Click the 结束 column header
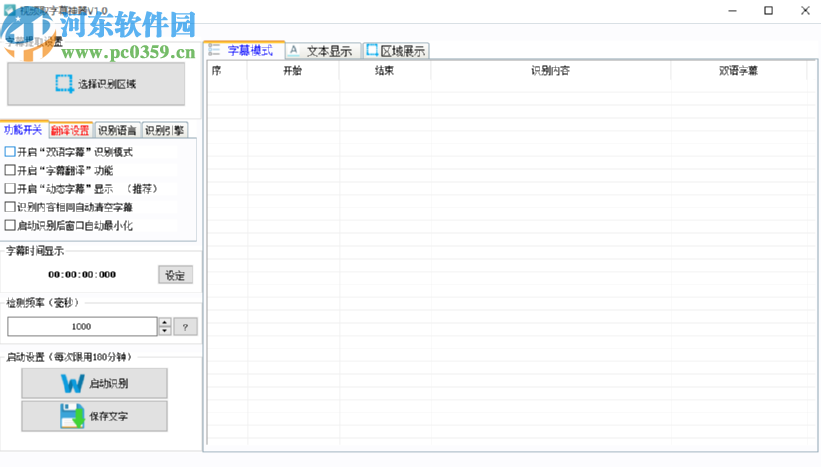This screenshot has width=821, height=467. pos(384,71)
